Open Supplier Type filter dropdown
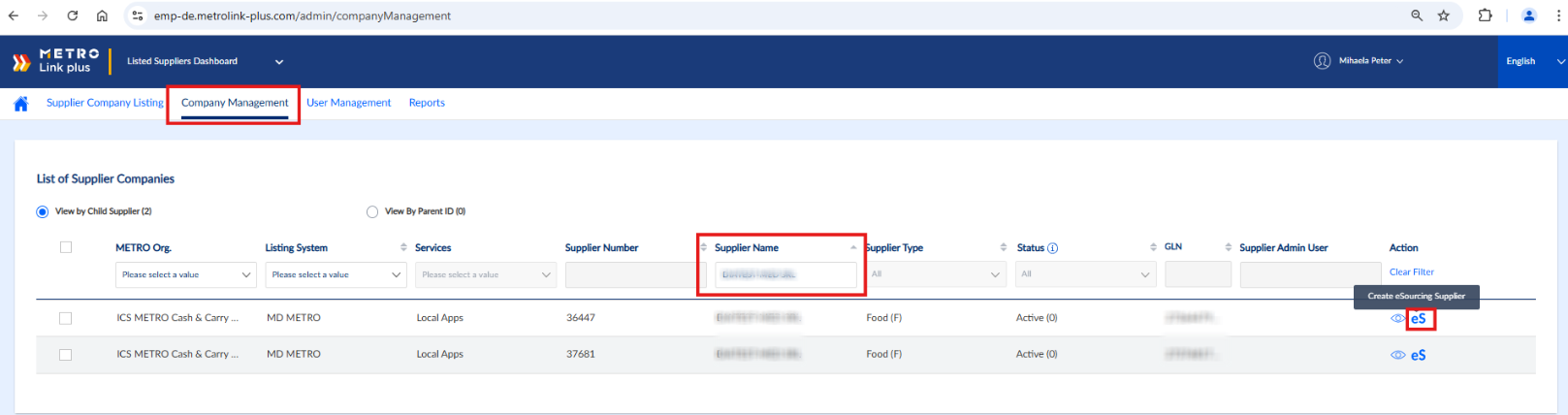Image resolution: width=1568 pixels, height=415 pixels. pos(935,274)
